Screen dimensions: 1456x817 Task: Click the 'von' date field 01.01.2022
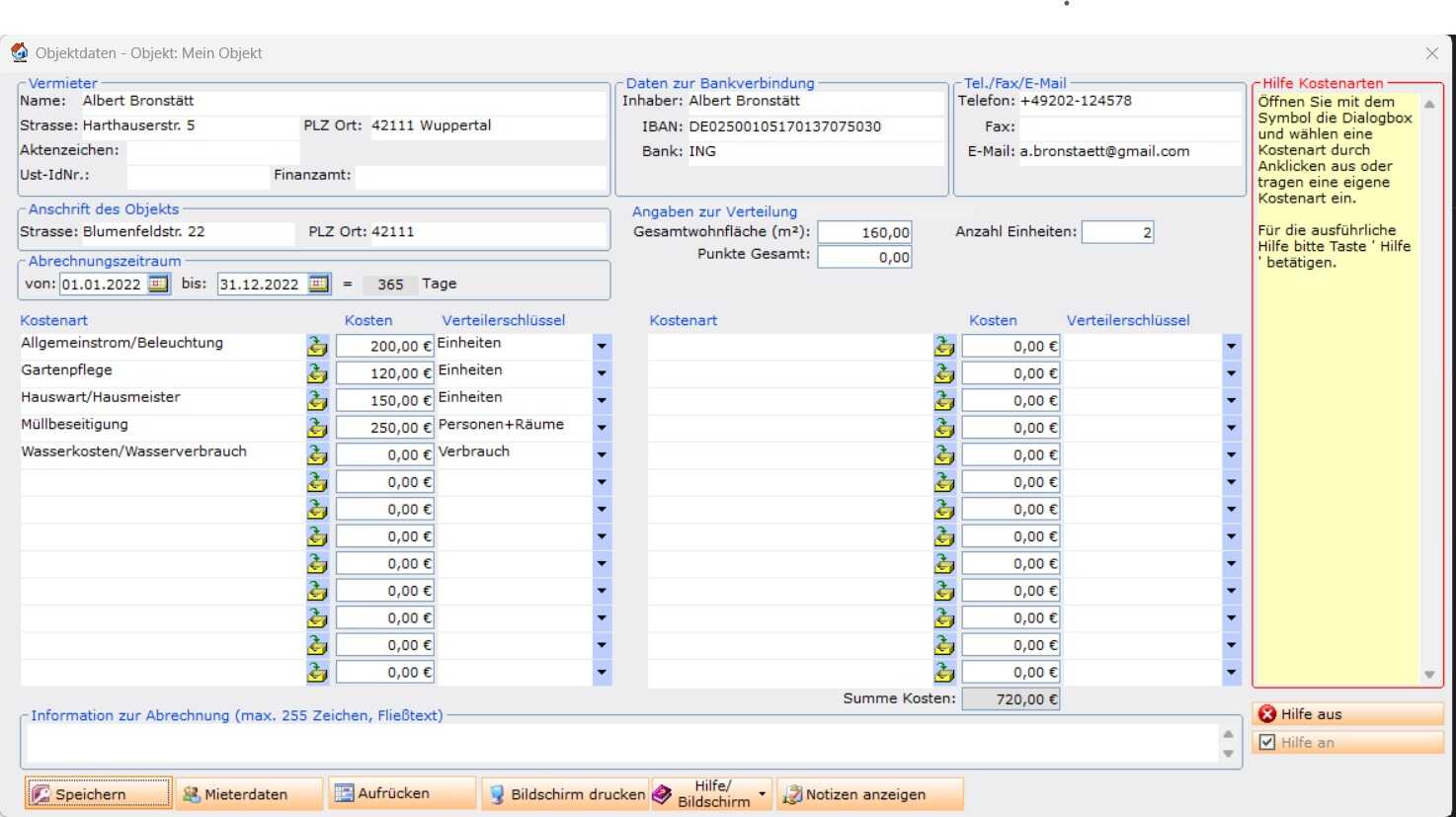click(x=104, y=284)
